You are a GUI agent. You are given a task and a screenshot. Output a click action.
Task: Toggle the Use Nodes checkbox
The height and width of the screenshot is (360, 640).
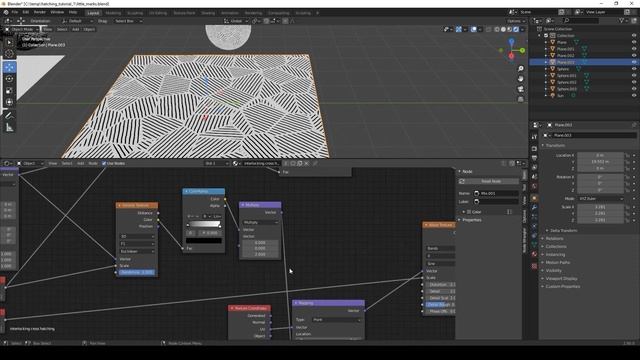pos(104,163)
